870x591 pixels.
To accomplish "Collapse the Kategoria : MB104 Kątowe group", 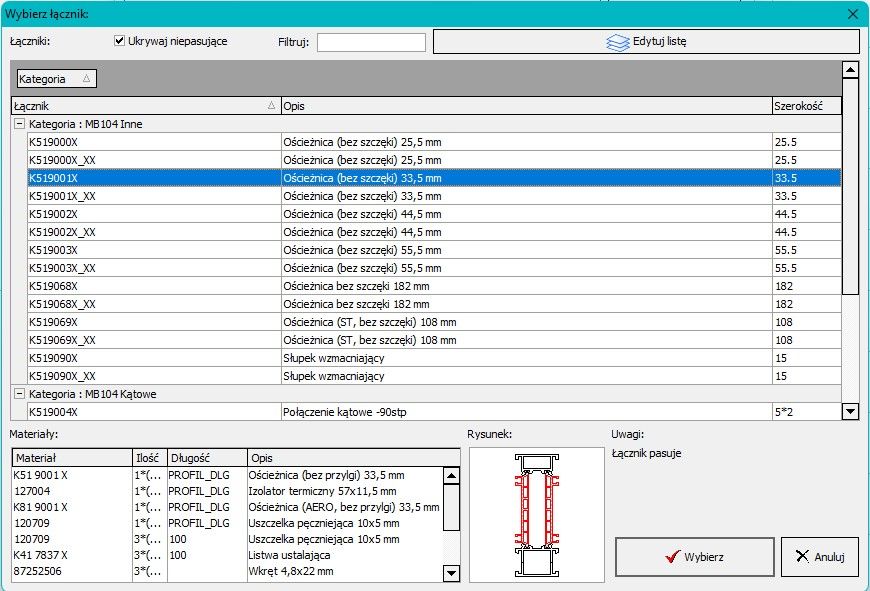I will tap(19, 394).
